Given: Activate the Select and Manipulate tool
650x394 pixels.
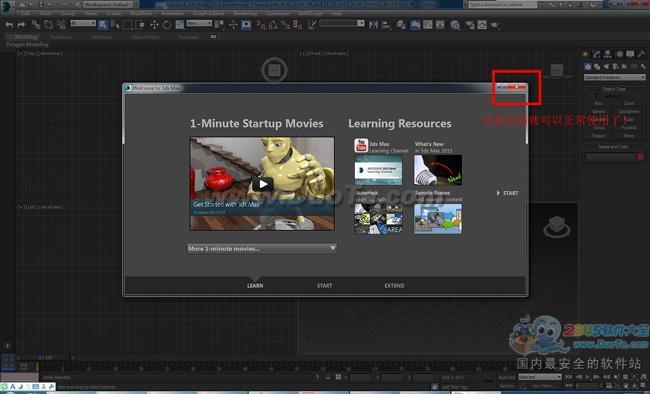Looking at the screenshot, I should coord(233,25).
